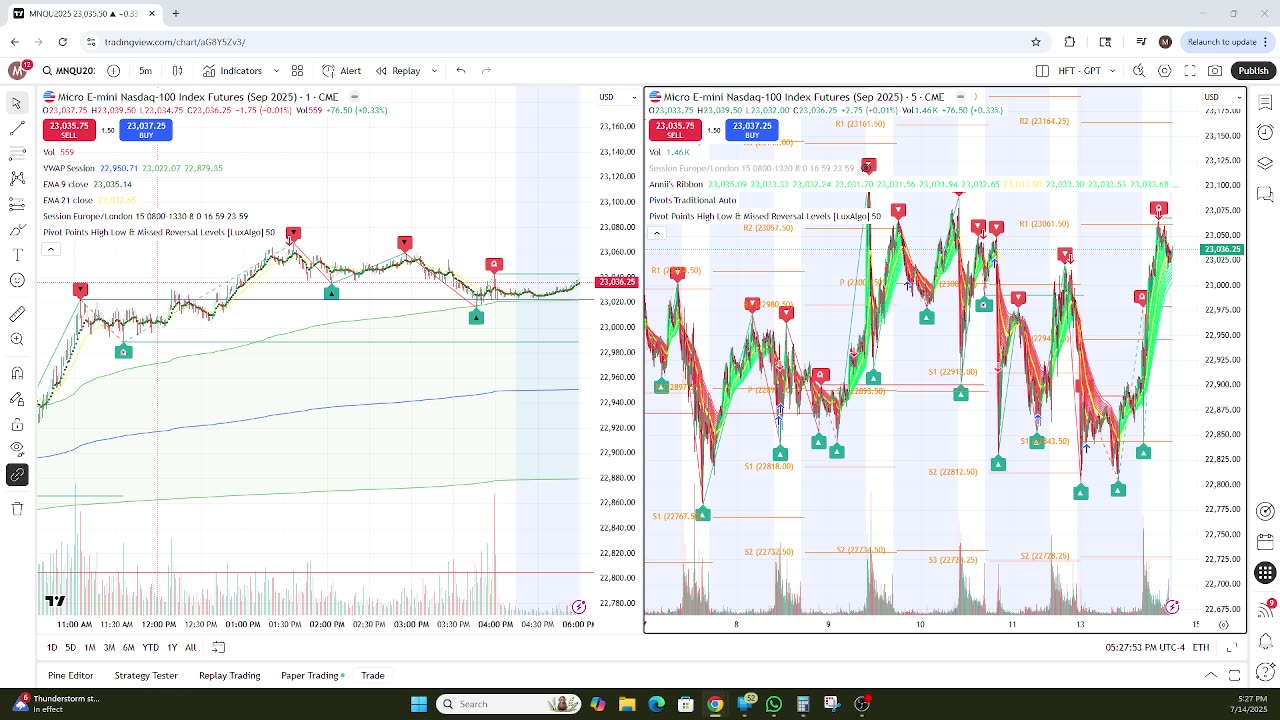Viewport: 1280px width, 720px height.
Task: Open the Strategy Tester tab
Action: pyautogui.click(x=146, y=676)
